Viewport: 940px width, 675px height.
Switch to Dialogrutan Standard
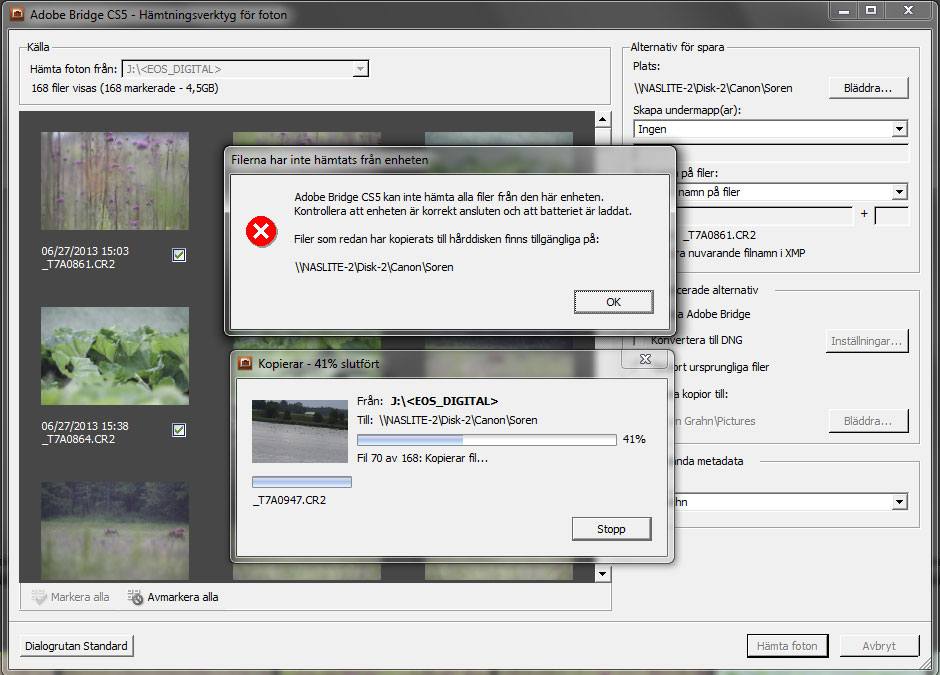76,646
